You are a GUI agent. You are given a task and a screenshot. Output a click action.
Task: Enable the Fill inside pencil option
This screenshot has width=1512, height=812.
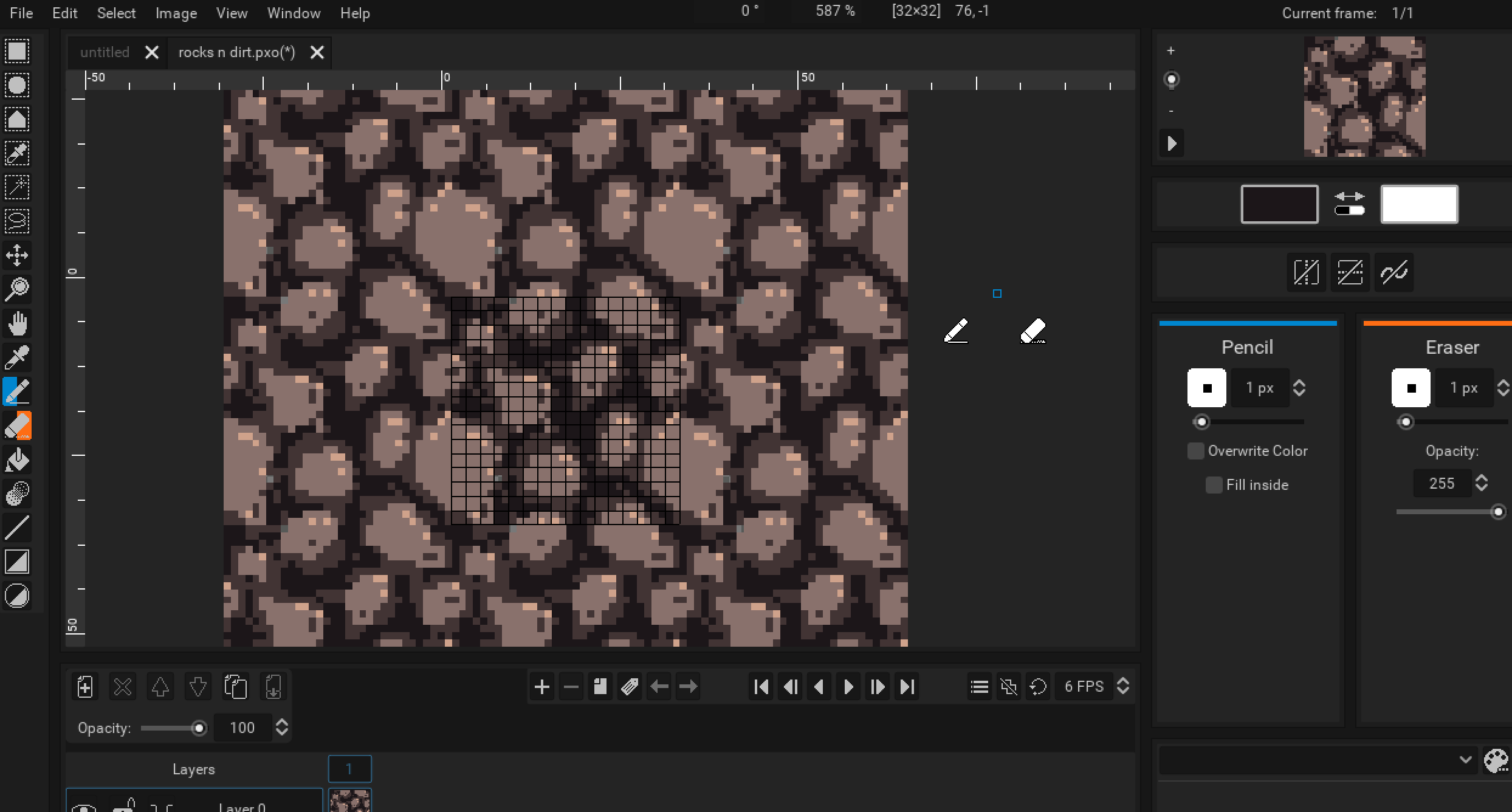click(x=1214, y=484)
